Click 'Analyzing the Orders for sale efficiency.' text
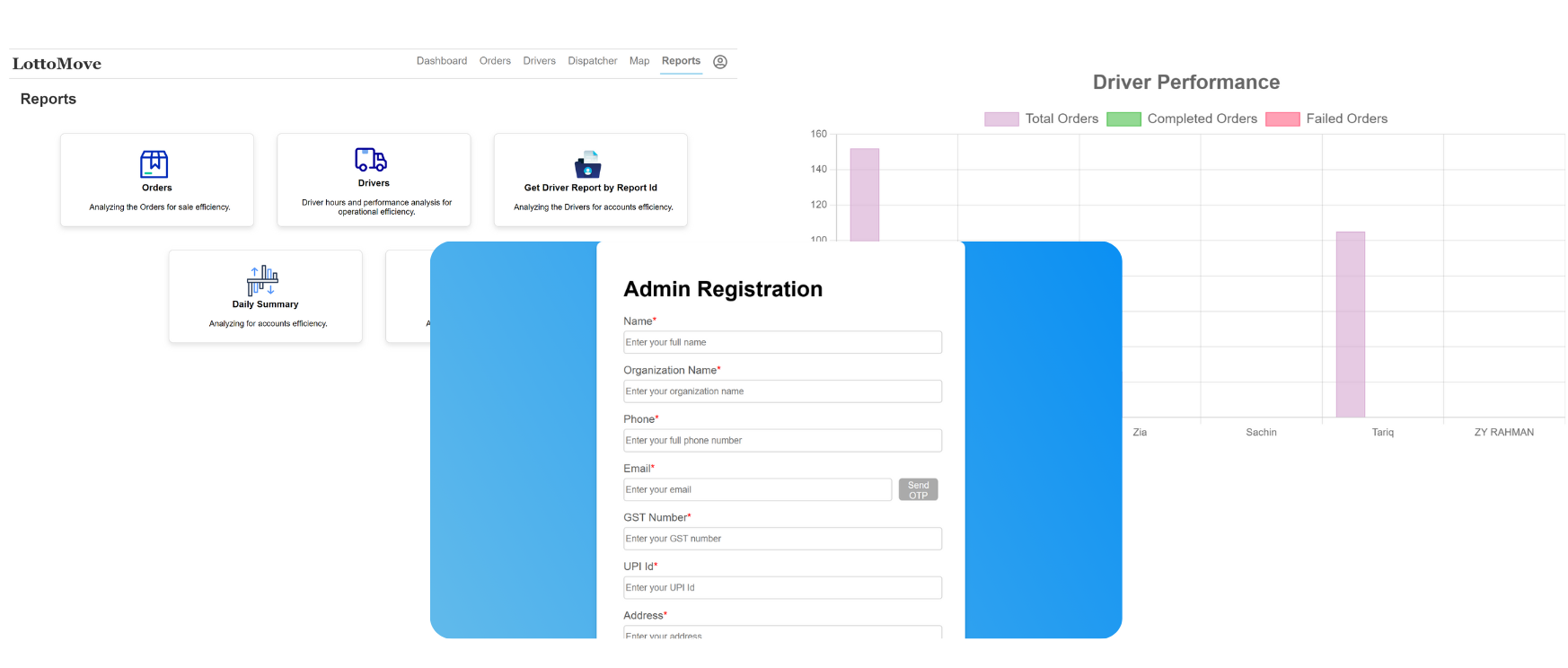The width and height of the screenshot is (1568, 668). [160, 207]
